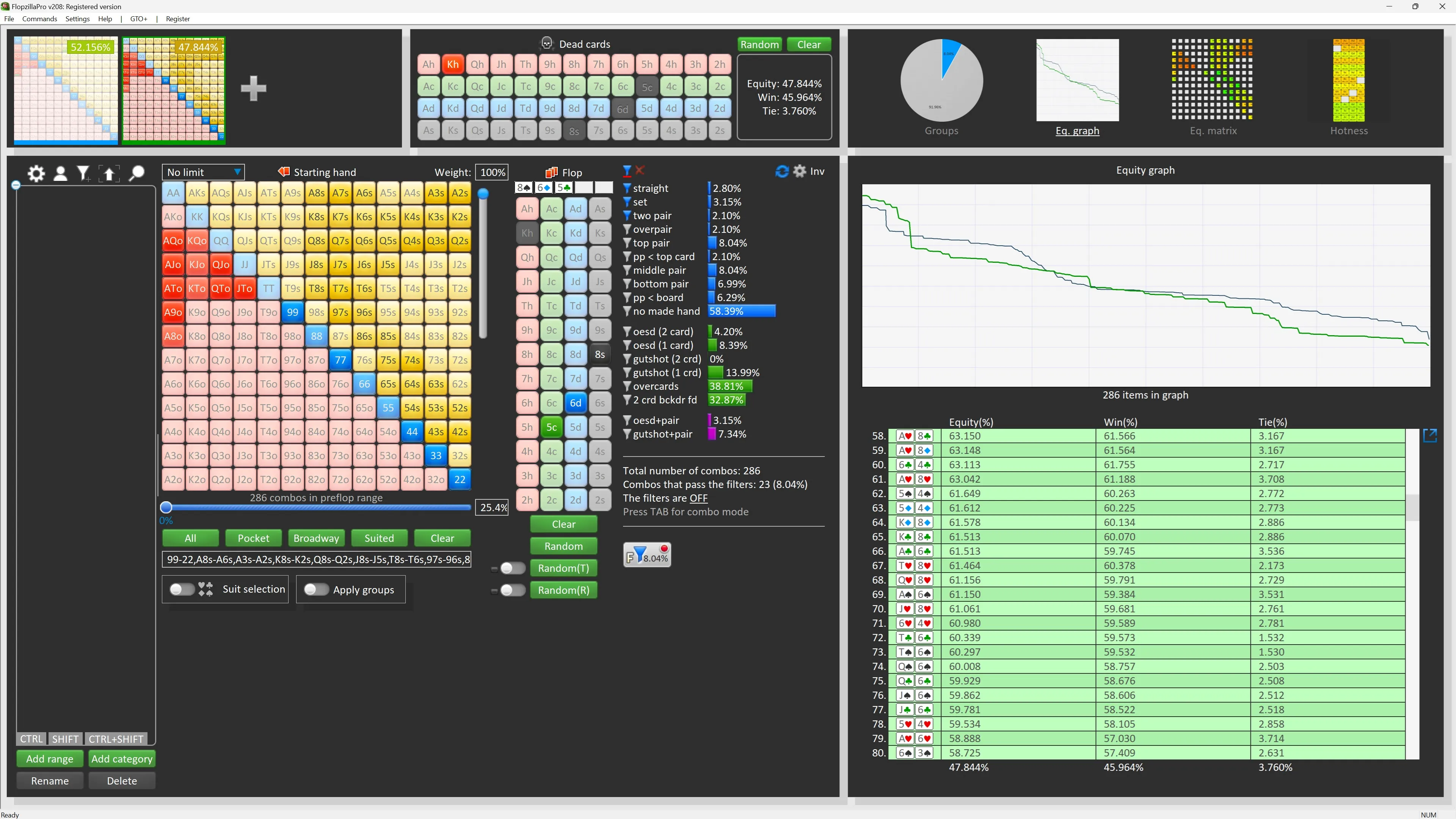Screen dimensions: 1456x819
Task: Click the Broadway range preset button
Action: click(x=316, y=538)
